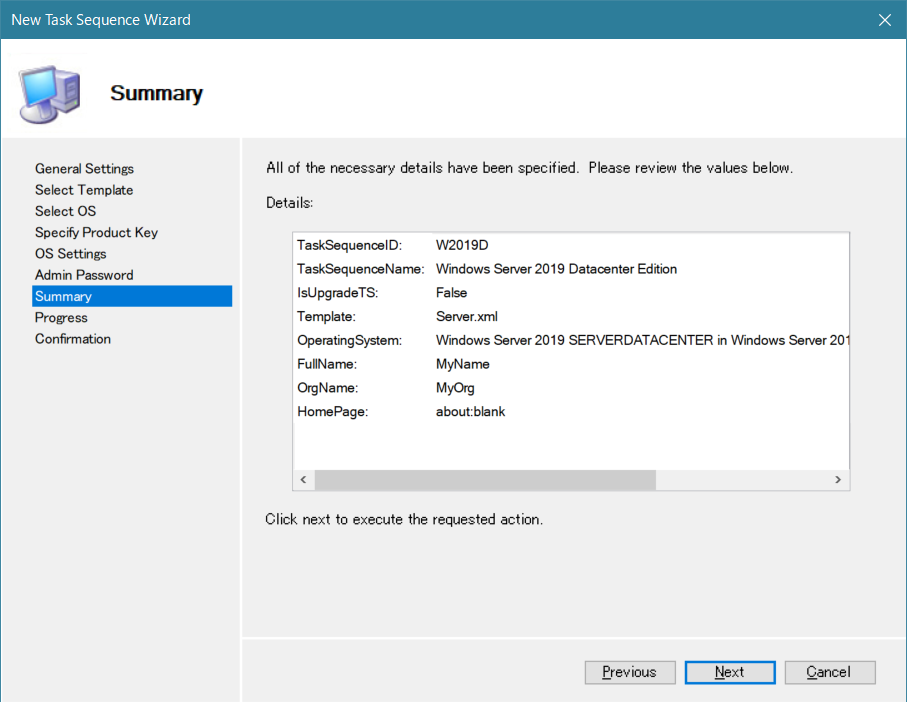Jump to the Select OS step
907x702 pixels.
(x=65, y=211)
